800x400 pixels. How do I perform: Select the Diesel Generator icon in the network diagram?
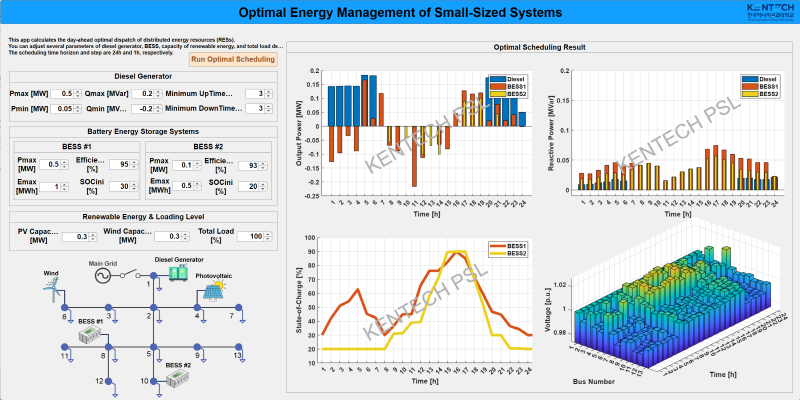[179, 273]
